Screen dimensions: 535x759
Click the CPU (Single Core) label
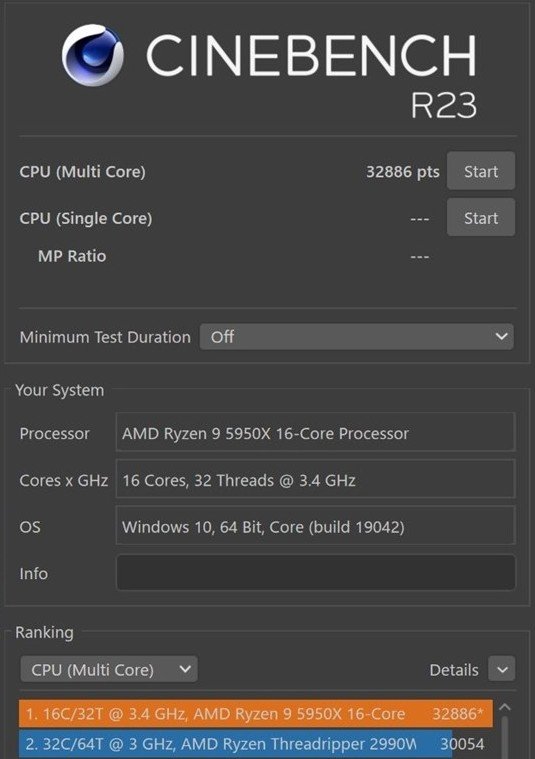[86, 218]
